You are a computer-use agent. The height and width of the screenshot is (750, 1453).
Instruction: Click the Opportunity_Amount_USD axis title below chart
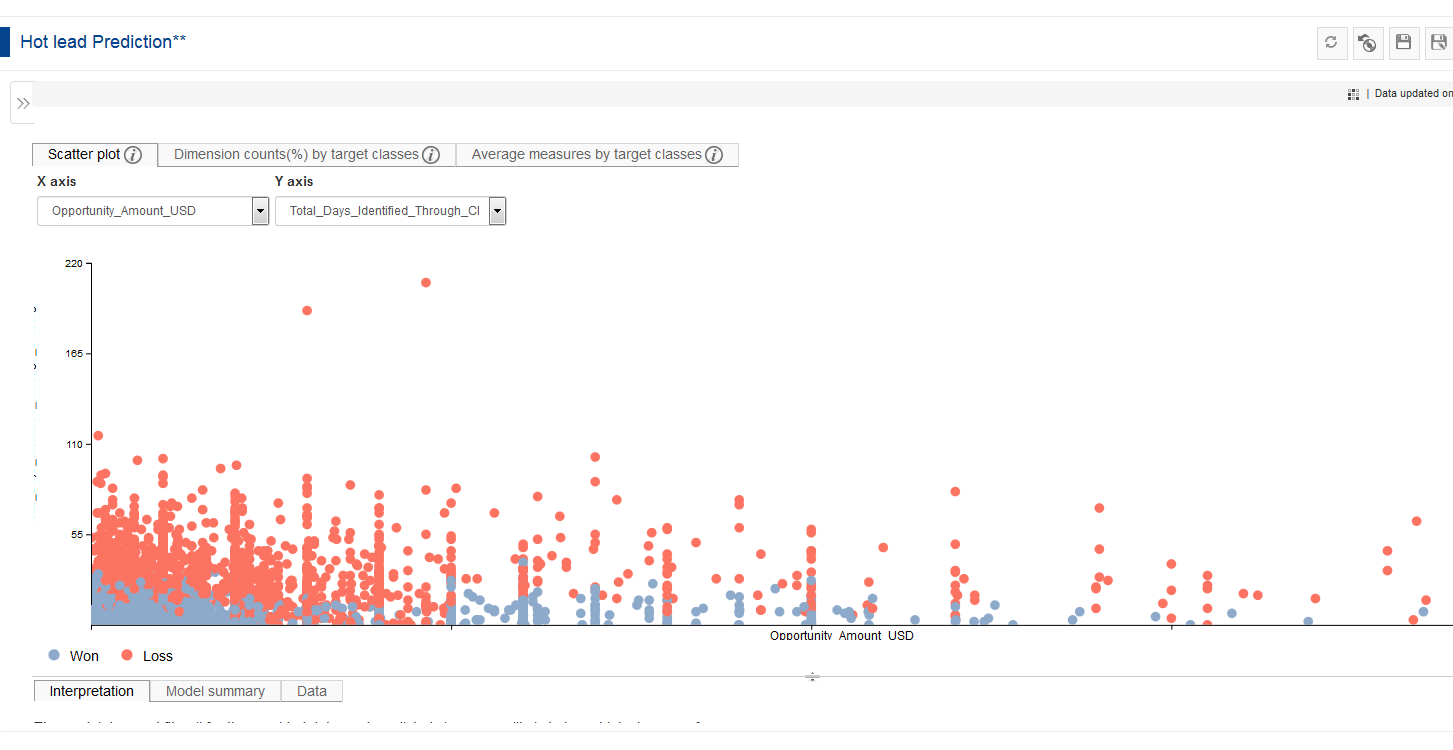tap(841, 636)
